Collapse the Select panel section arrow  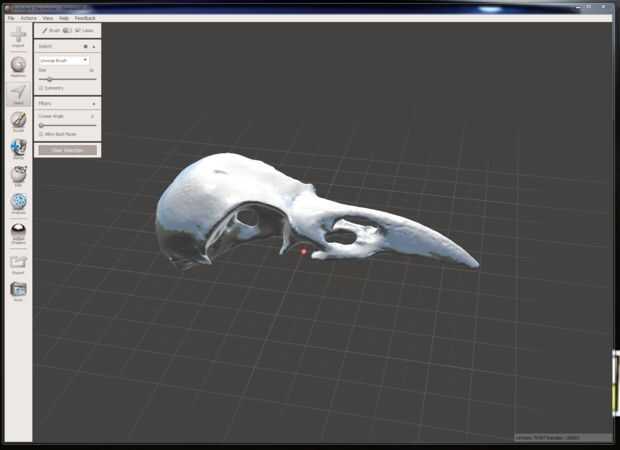click(x=94, y=46)
